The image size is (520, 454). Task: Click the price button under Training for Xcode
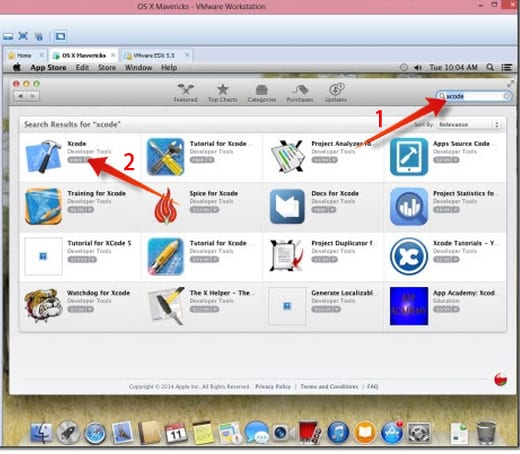81,210
